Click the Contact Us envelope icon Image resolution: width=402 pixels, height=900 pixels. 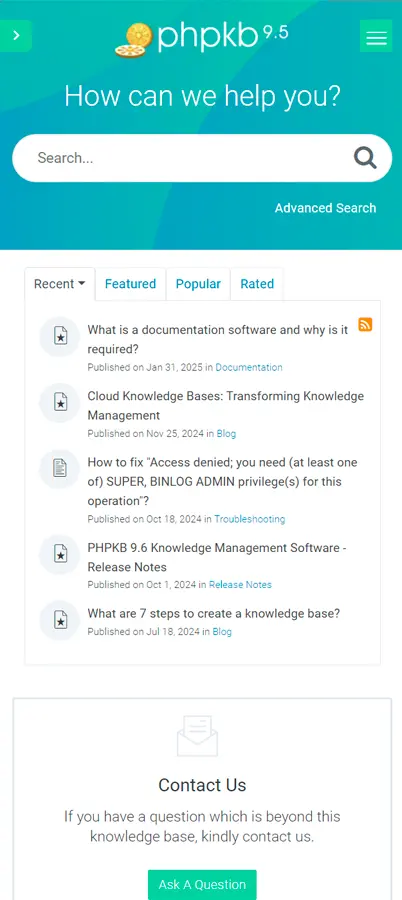click(198, 736)
